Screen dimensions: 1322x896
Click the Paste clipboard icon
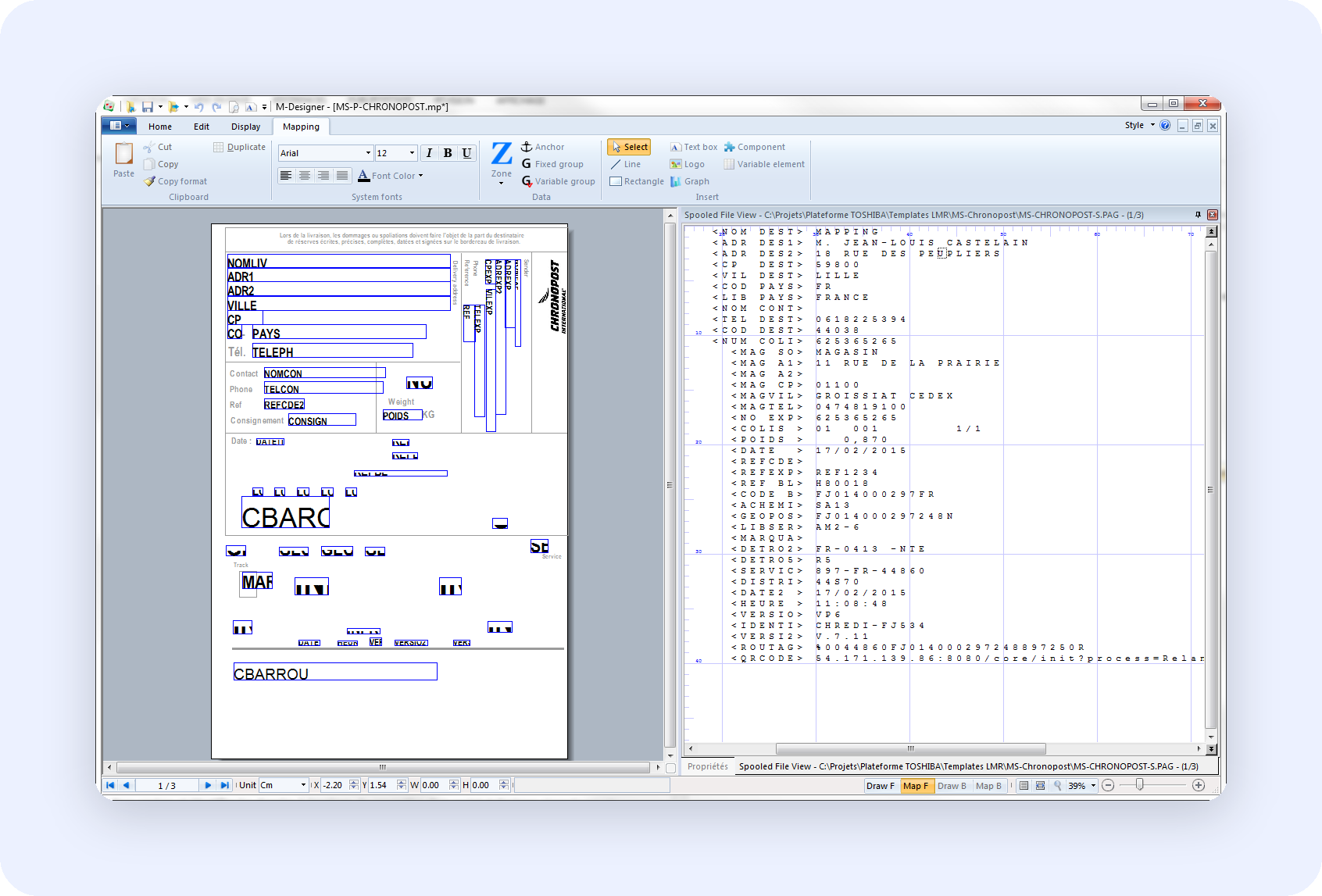123,160
